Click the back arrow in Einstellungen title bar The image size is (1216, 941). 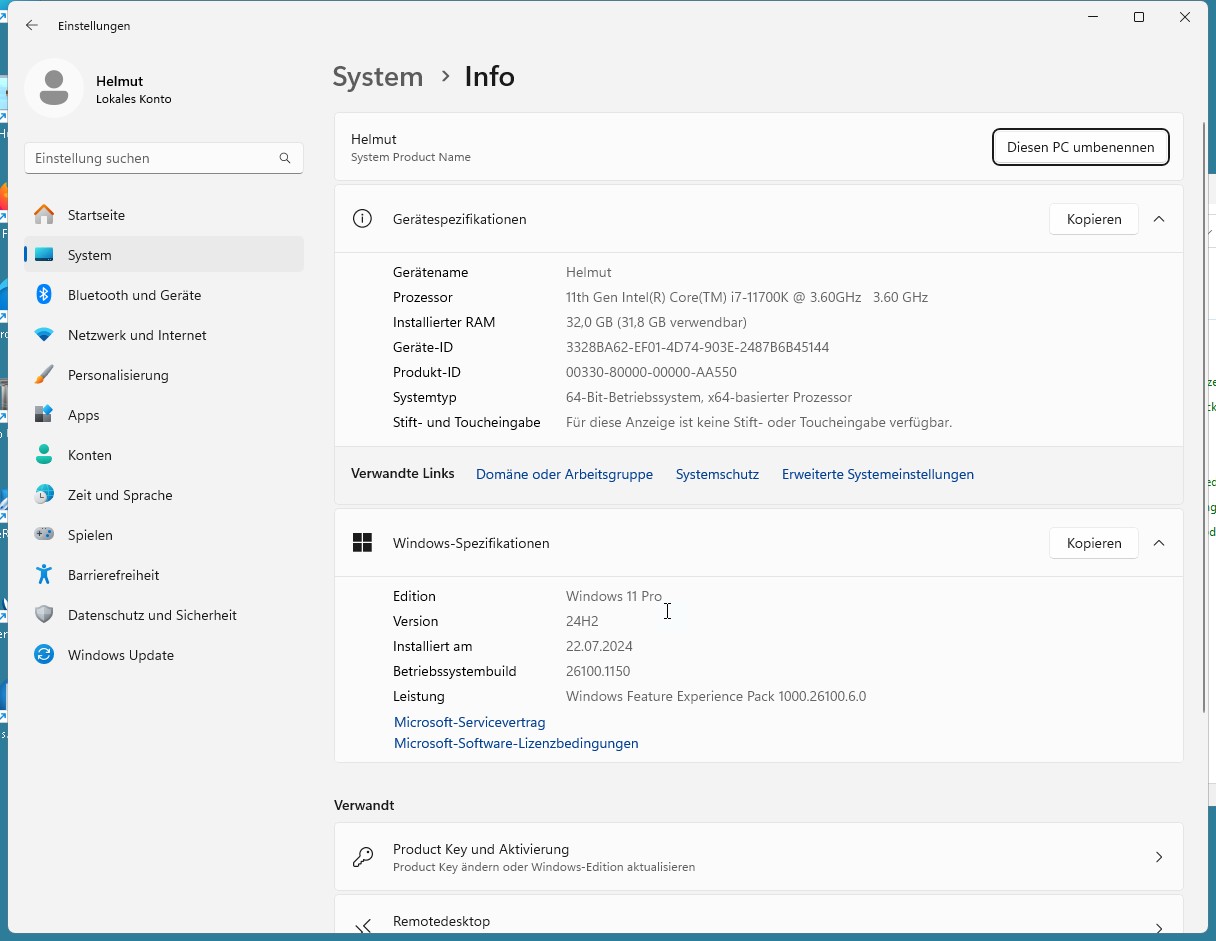tap(32, 25)
